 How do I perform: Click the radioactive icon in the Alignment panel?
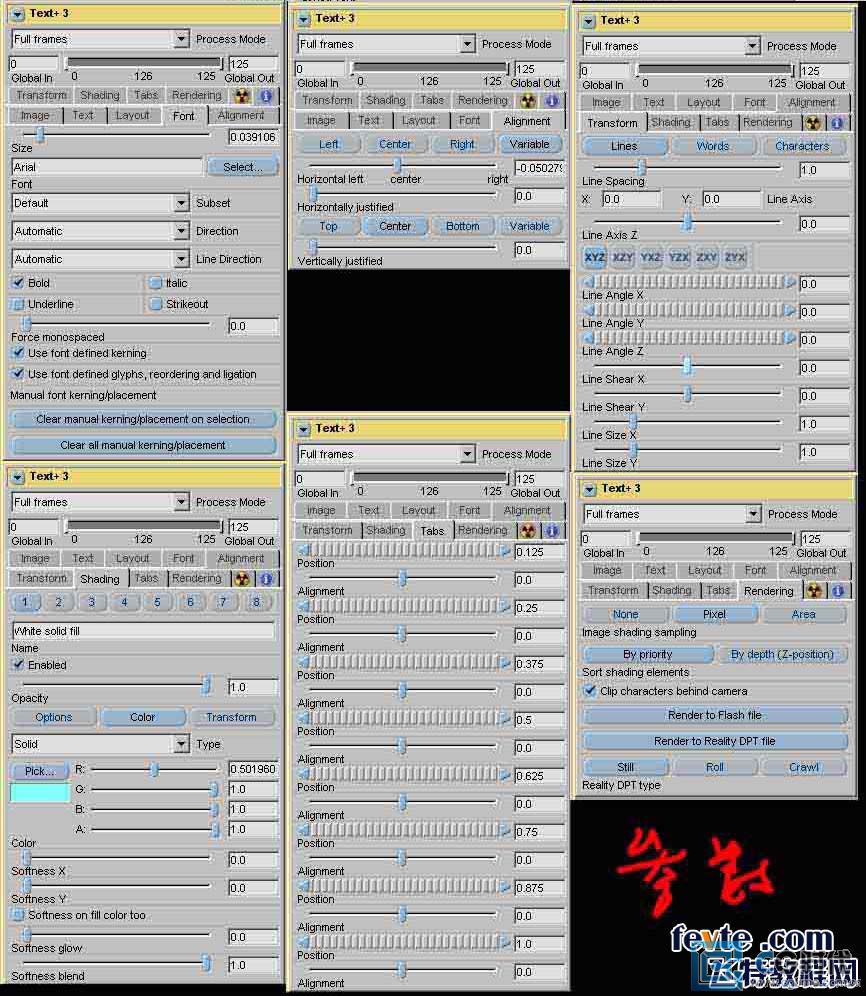click(x=527, y=100)
